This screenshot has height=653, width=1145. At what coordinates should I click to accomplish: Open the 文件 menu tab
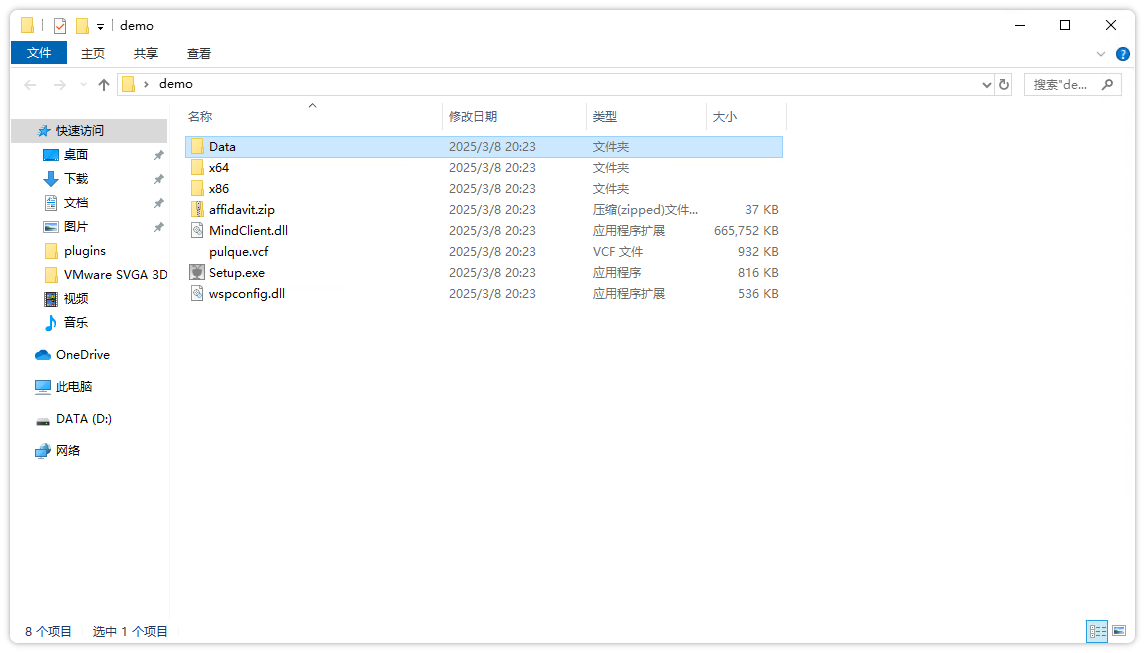click(x=39, y=53)
